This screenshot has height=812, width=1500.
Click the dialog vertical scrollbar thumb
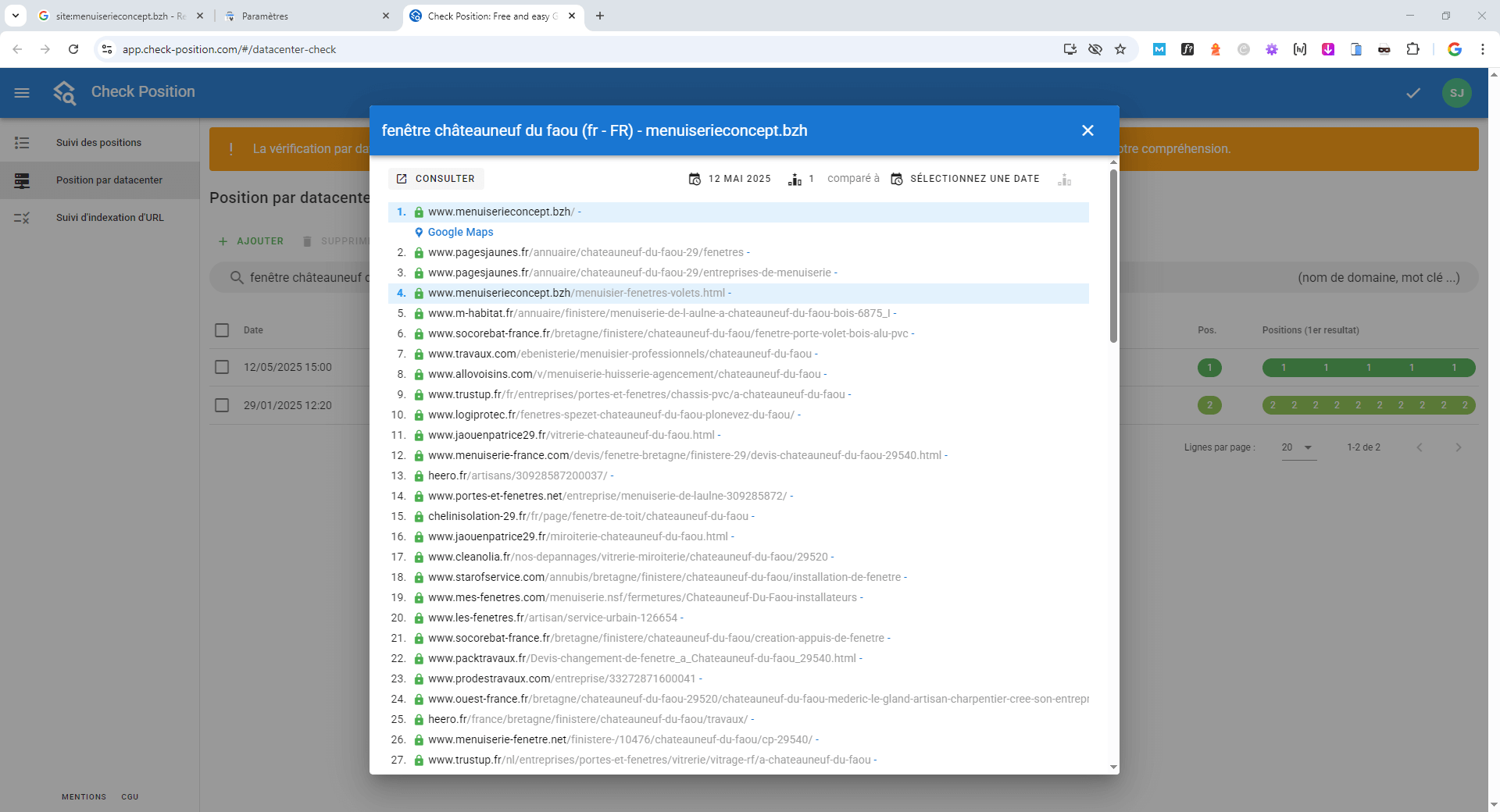click(1113, 255)
